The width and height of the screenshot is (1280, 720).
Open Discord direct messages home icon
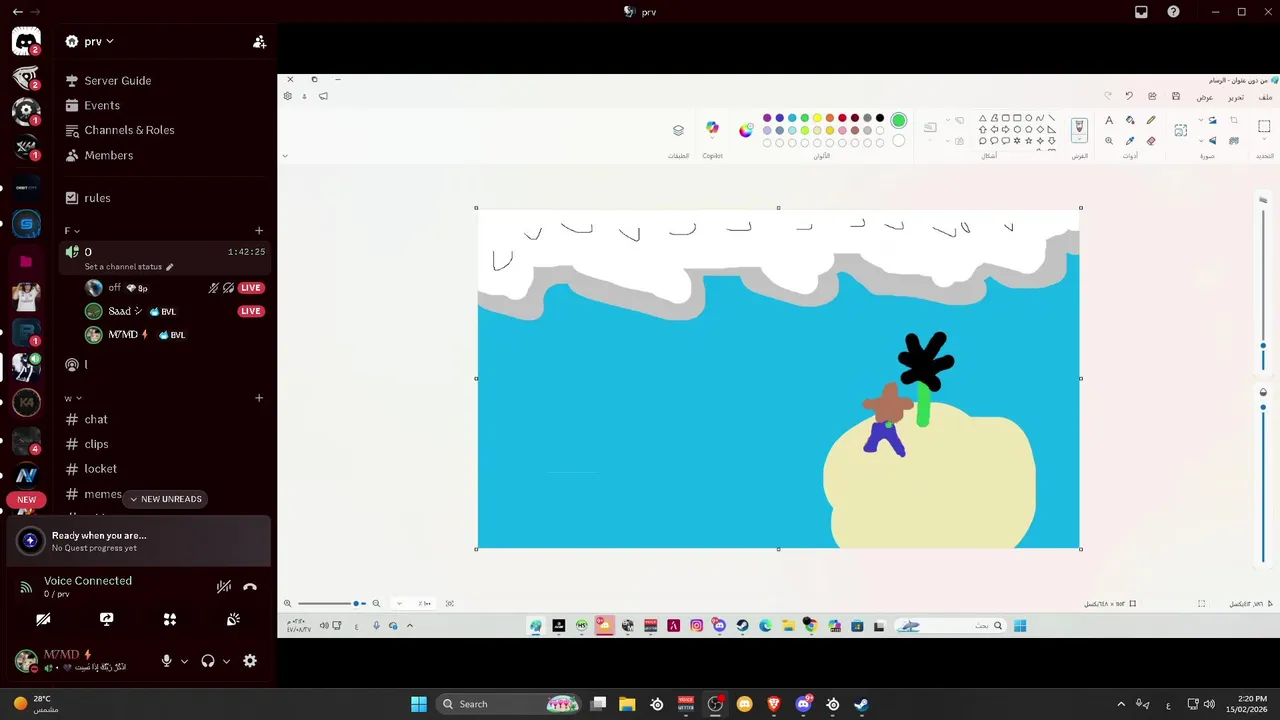point(26,42)
